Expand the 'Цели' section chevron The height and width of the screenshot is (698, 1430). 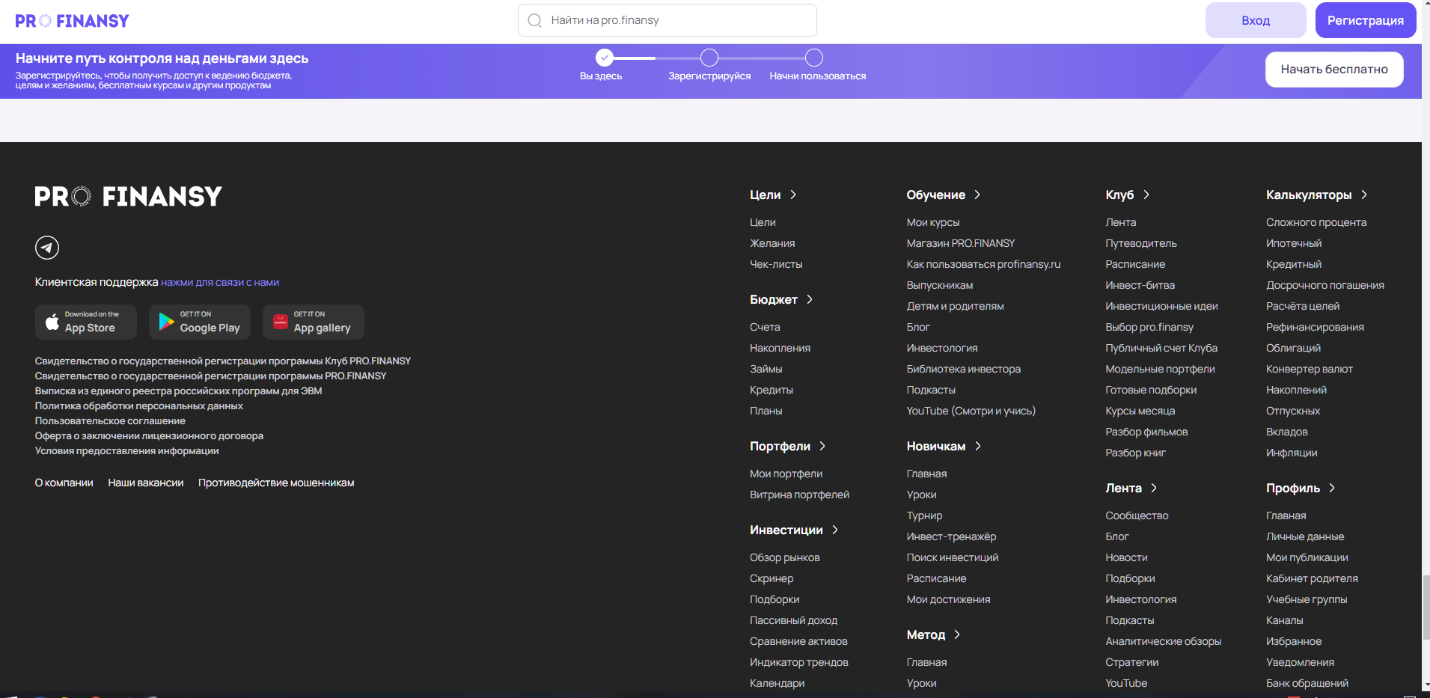pyautogui.click(x=793, y=195)
